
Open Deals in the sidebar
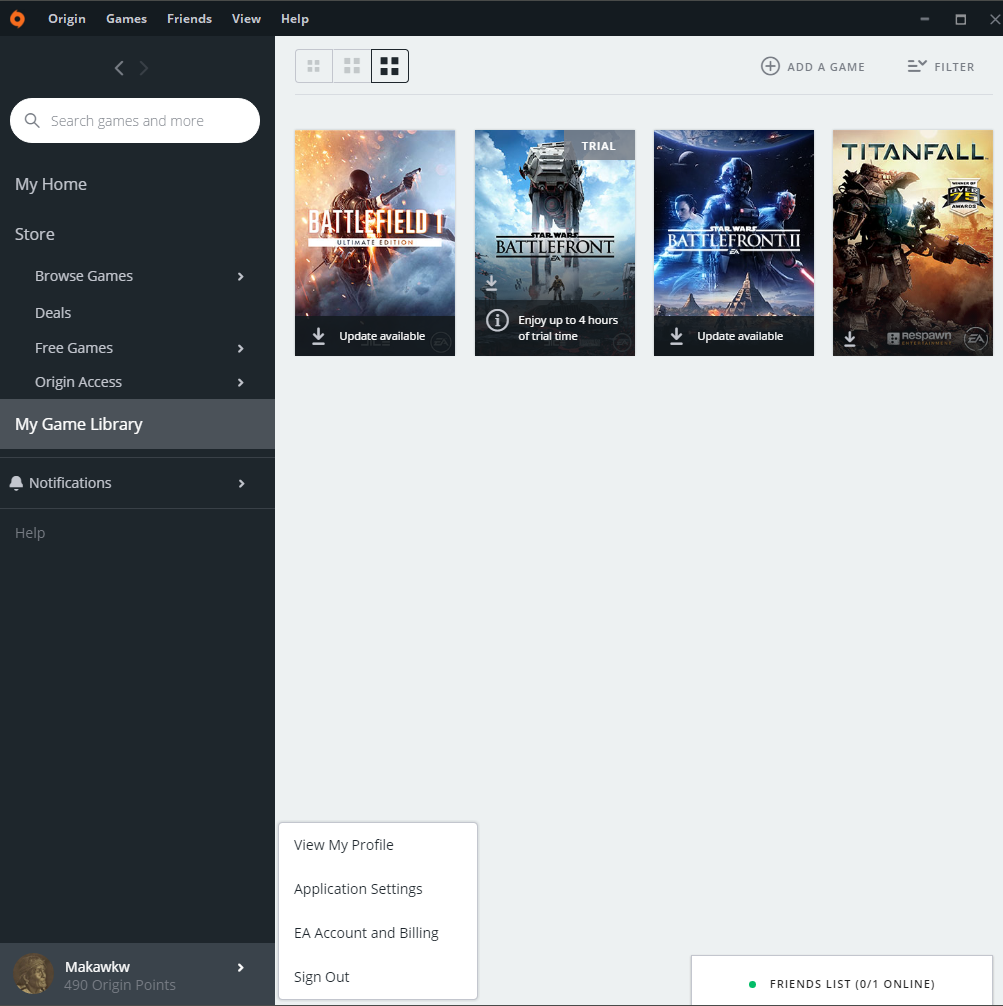pos(53,313)
